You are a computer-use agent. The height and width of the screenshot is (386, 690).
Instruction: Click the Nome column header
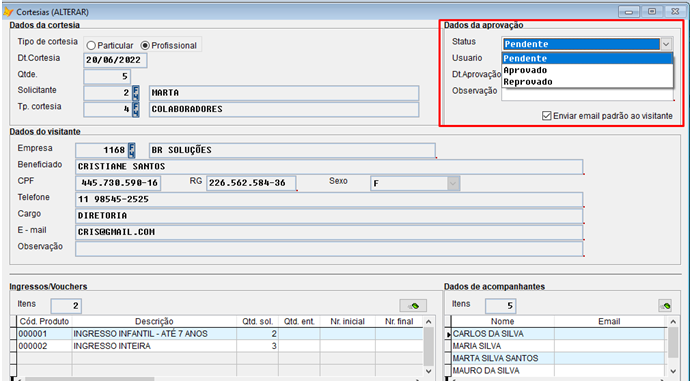(x=502, y=321)
